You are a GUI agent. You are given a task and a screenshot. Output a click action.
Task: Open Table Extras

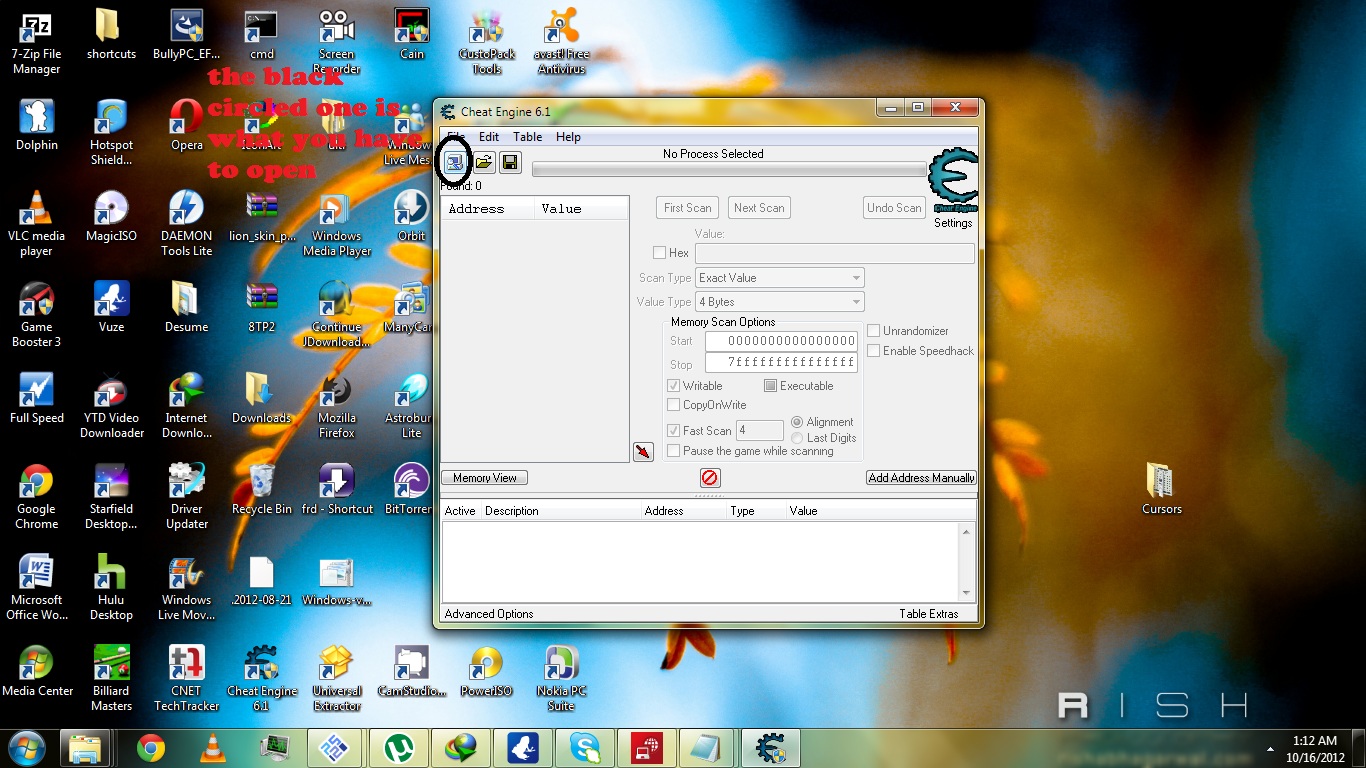pos(928,614)
